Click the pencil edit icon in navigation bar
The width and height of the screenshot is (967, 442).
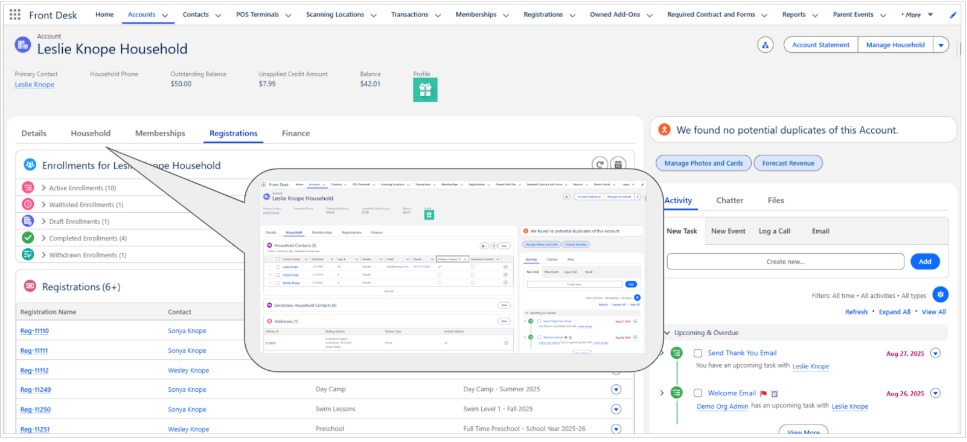(952, 15)
